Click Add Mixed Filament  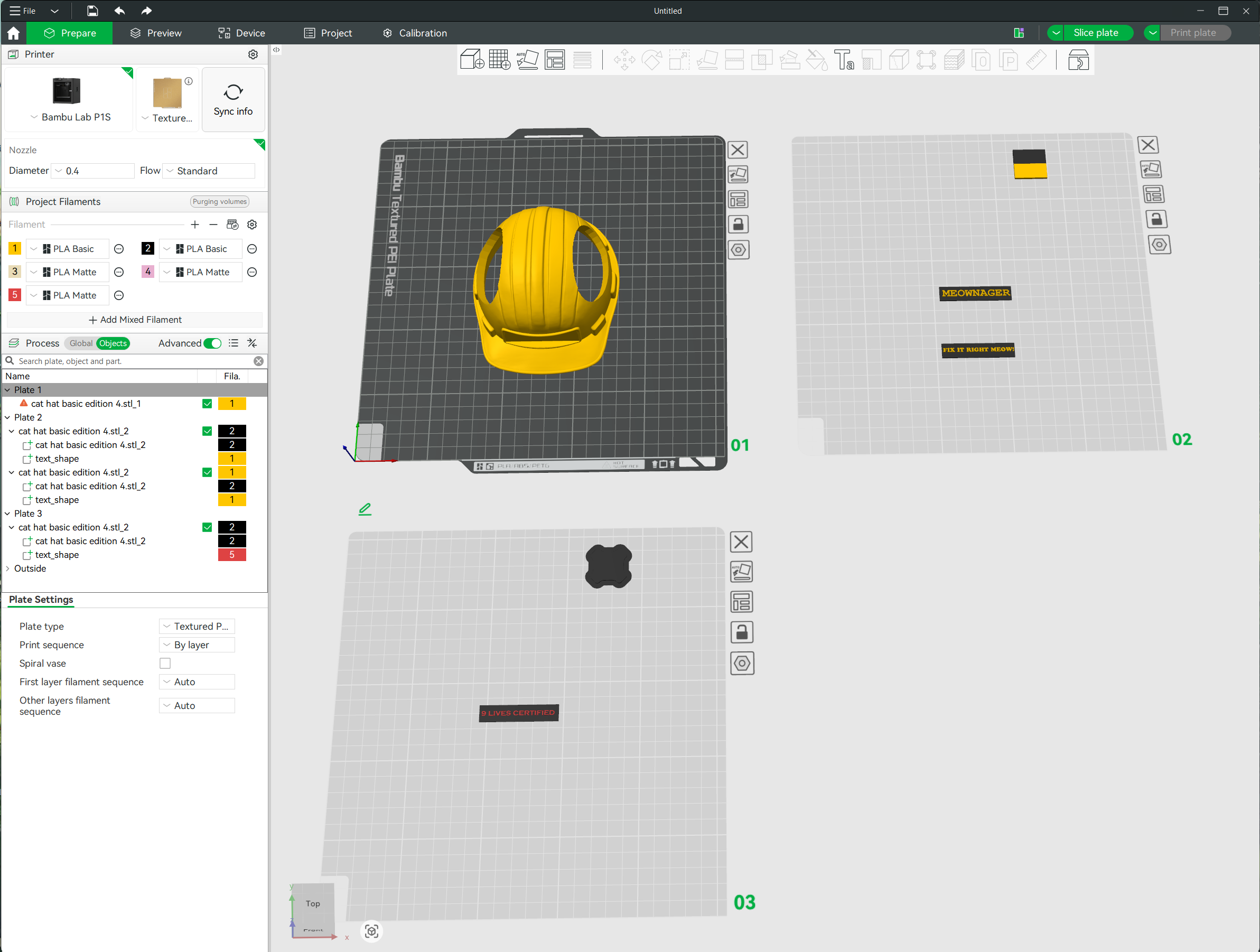(135, 320)
